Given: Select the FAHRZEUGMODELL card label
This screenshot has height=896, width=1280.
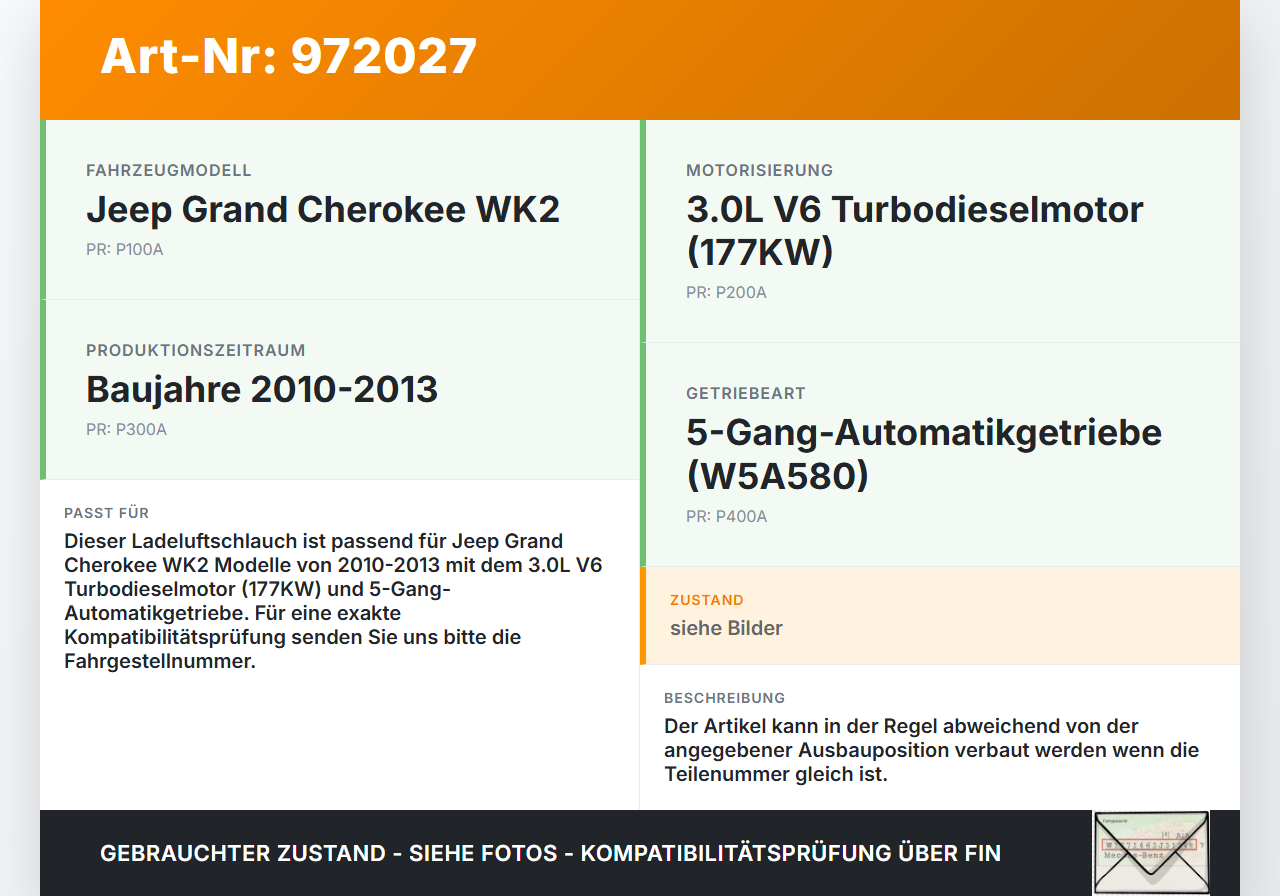Looking at the screenshot, I should tap(169, 170).
